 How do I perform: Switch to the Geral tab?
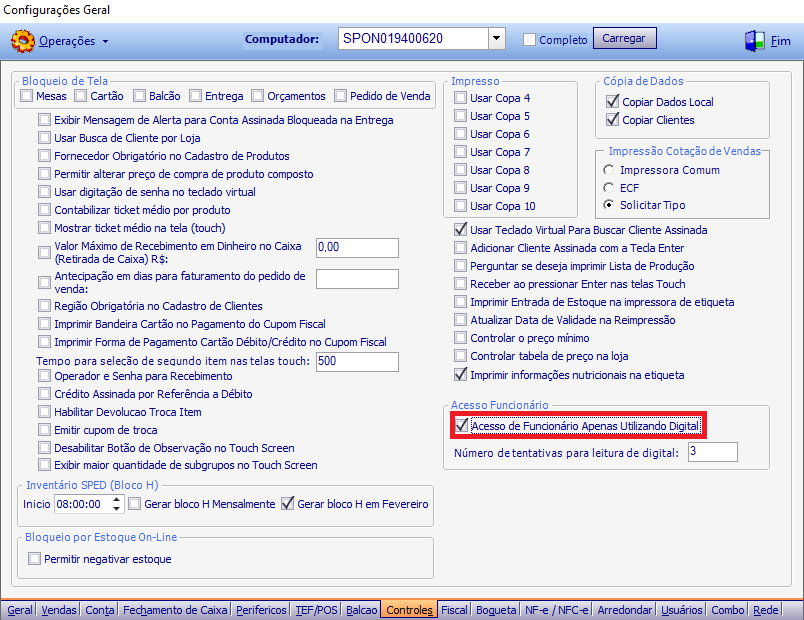(20, 610)
